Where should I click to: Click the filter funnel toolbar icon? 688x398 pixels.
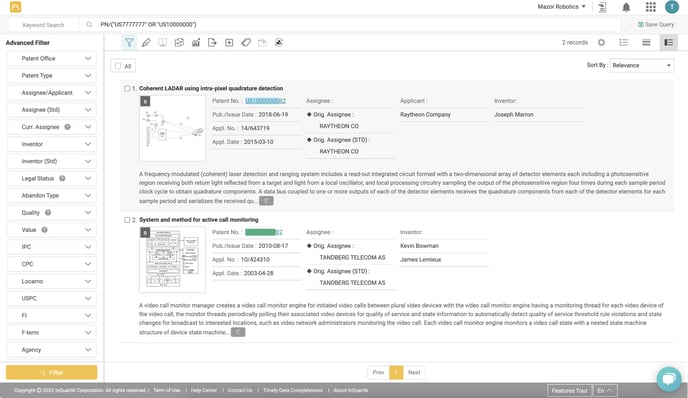click(129, 43)
